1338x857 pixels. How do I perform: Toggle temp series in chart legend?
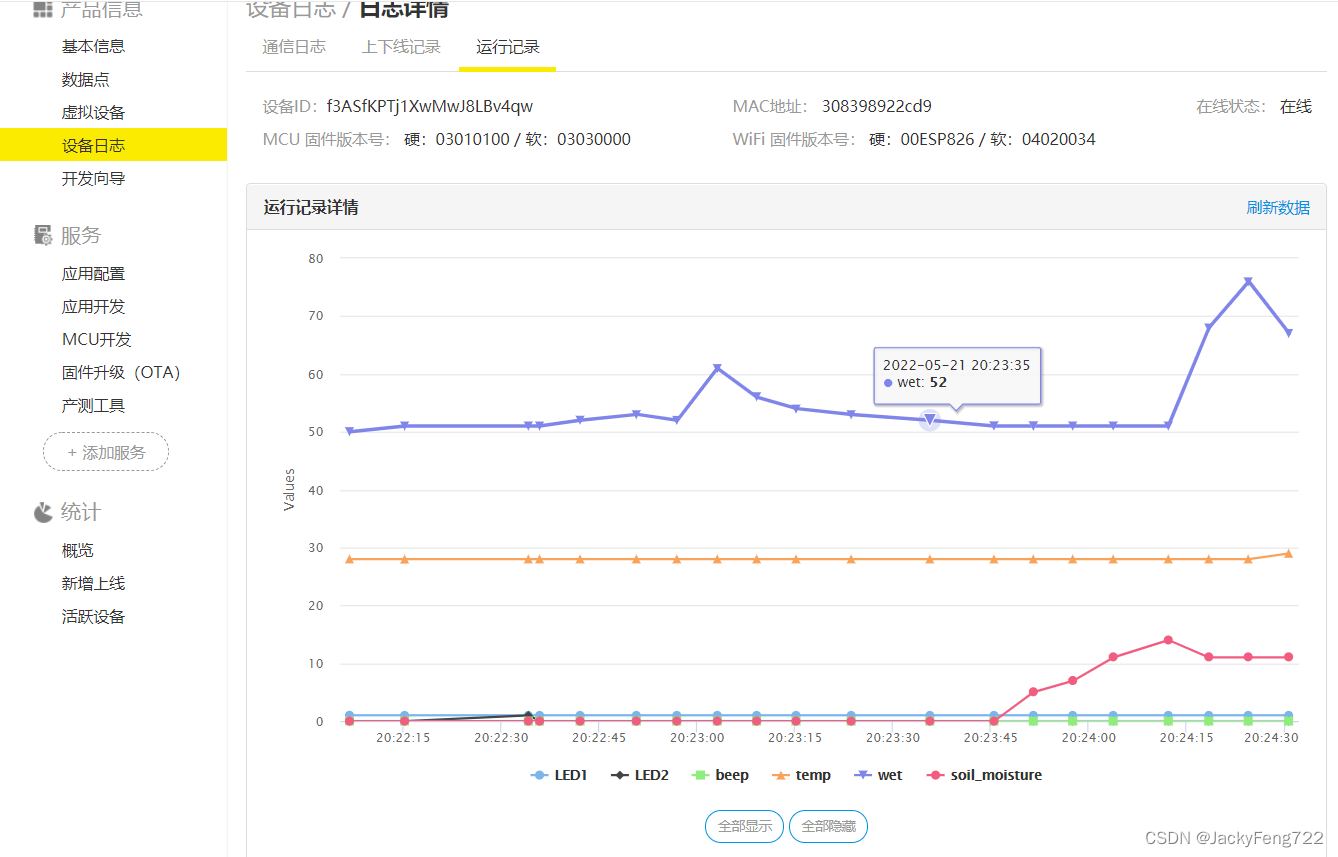click(x=802, y=775)
